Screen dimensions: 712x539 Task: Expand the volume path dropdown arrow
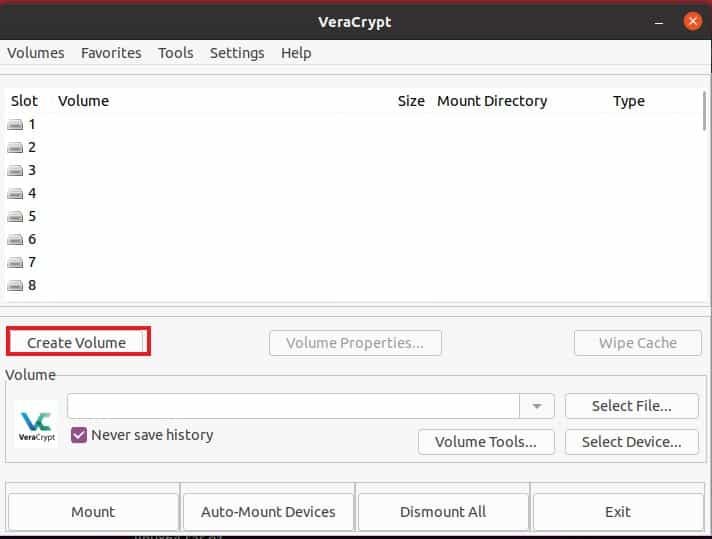tap(537, 406)
